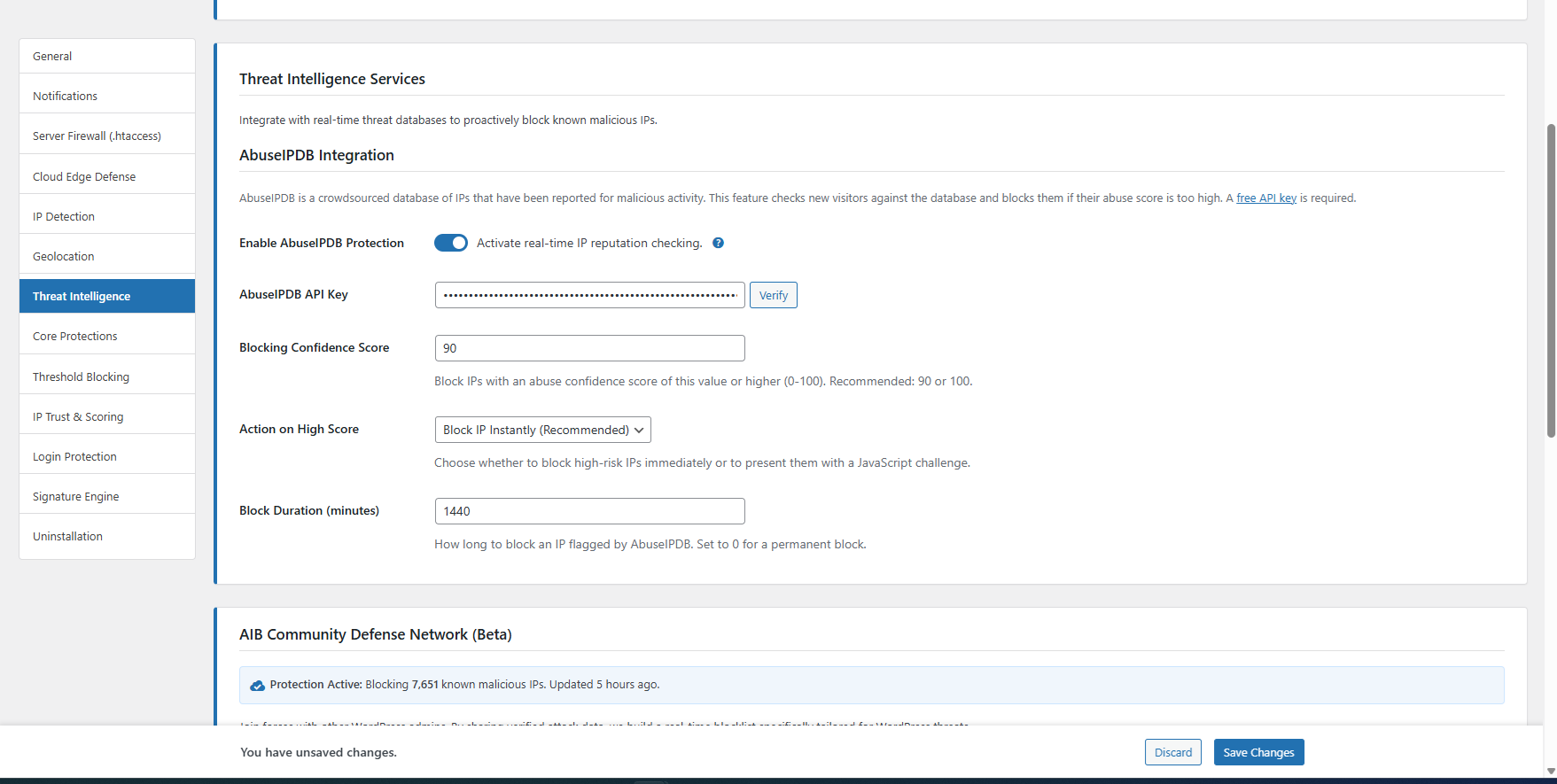Click the Blocking Confidence Score field

(x=589, y=348)
